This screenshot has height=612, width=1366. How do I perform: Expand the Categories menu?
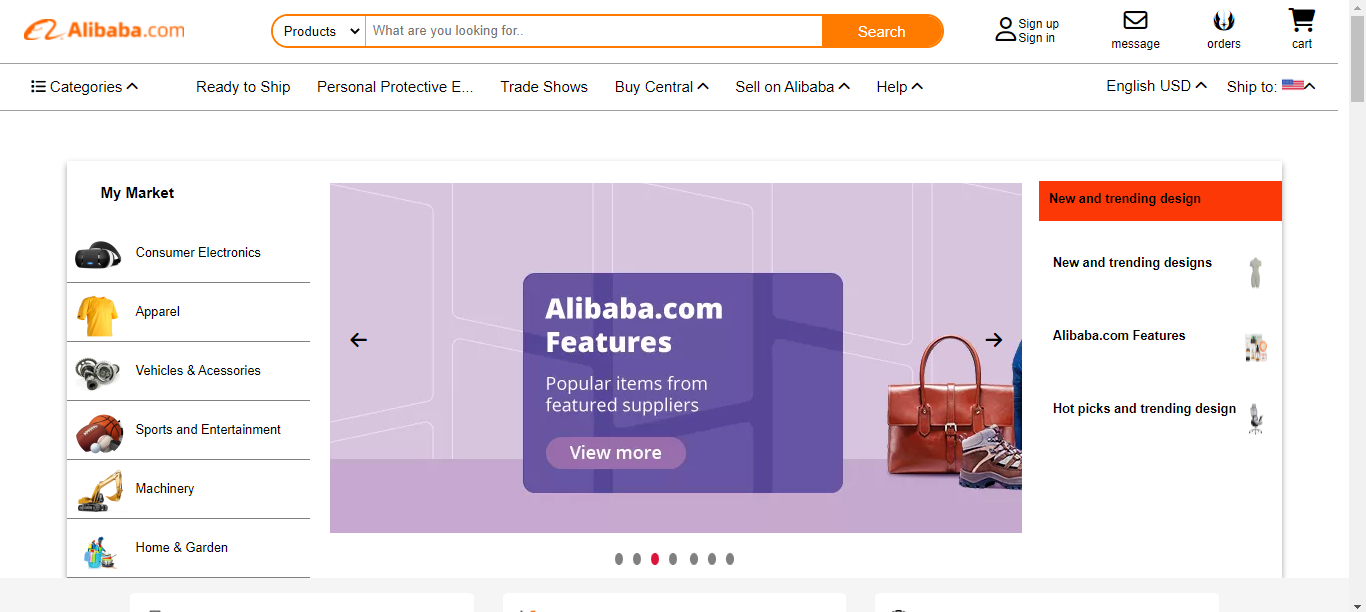85,87
